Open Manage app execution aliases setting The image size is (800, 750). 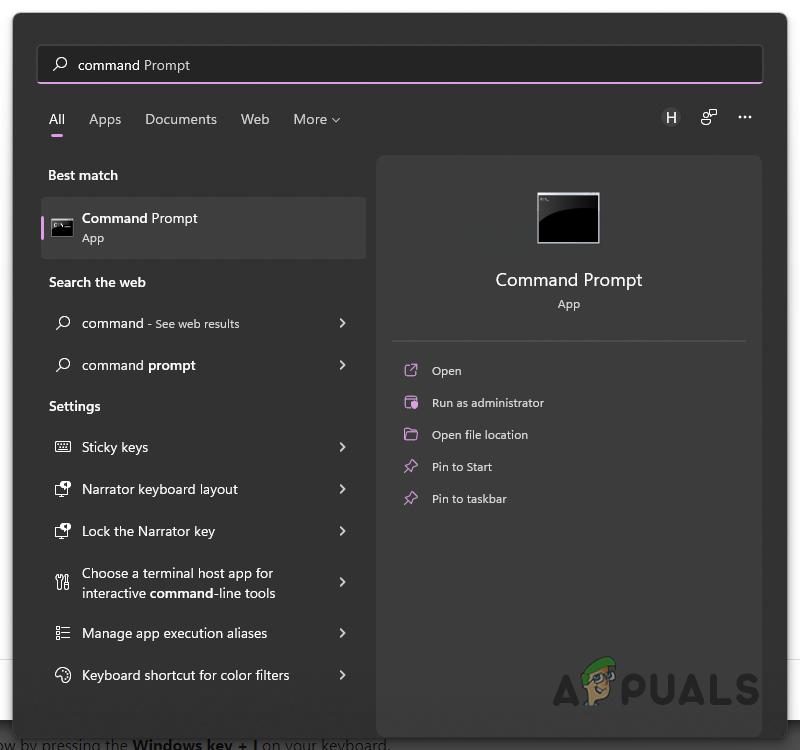click(202, 633)
